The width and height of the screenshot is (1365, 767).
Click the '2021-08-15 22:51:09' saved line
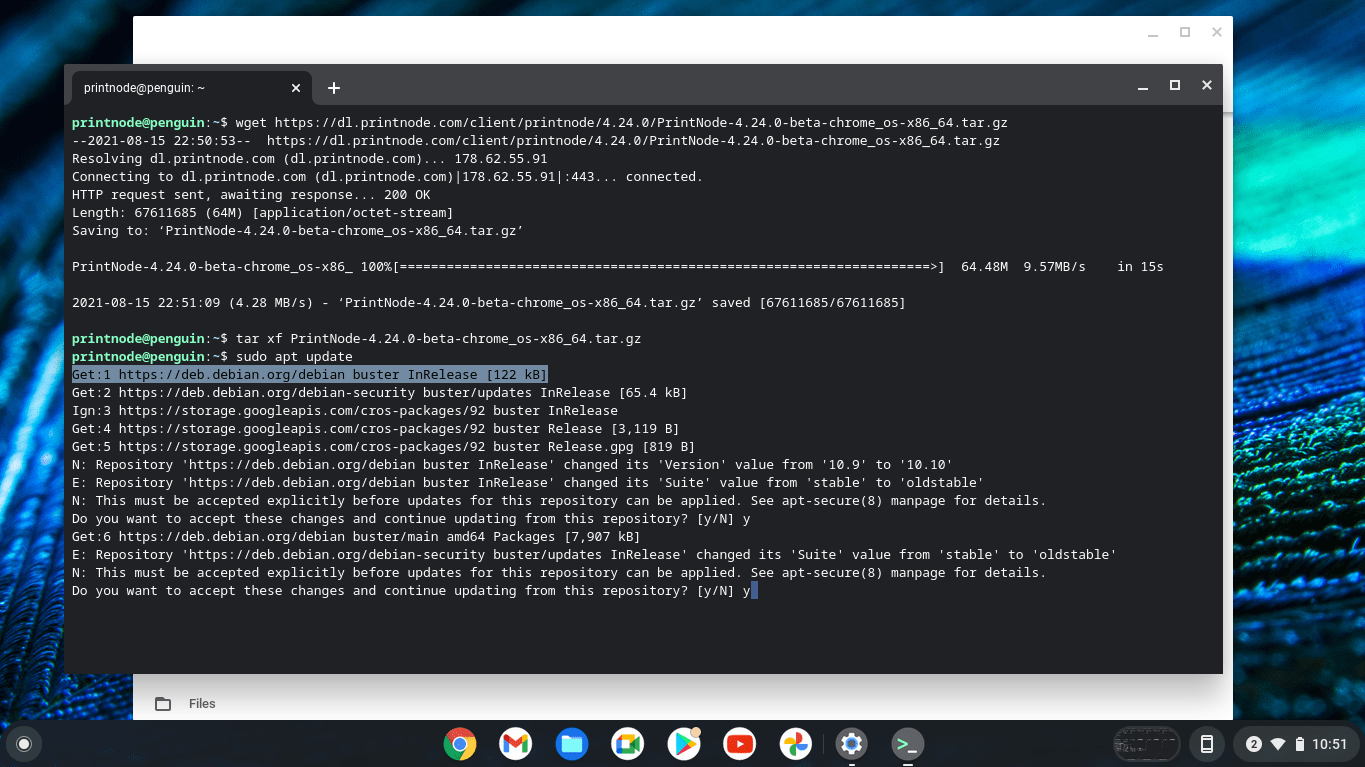point(489,302)
